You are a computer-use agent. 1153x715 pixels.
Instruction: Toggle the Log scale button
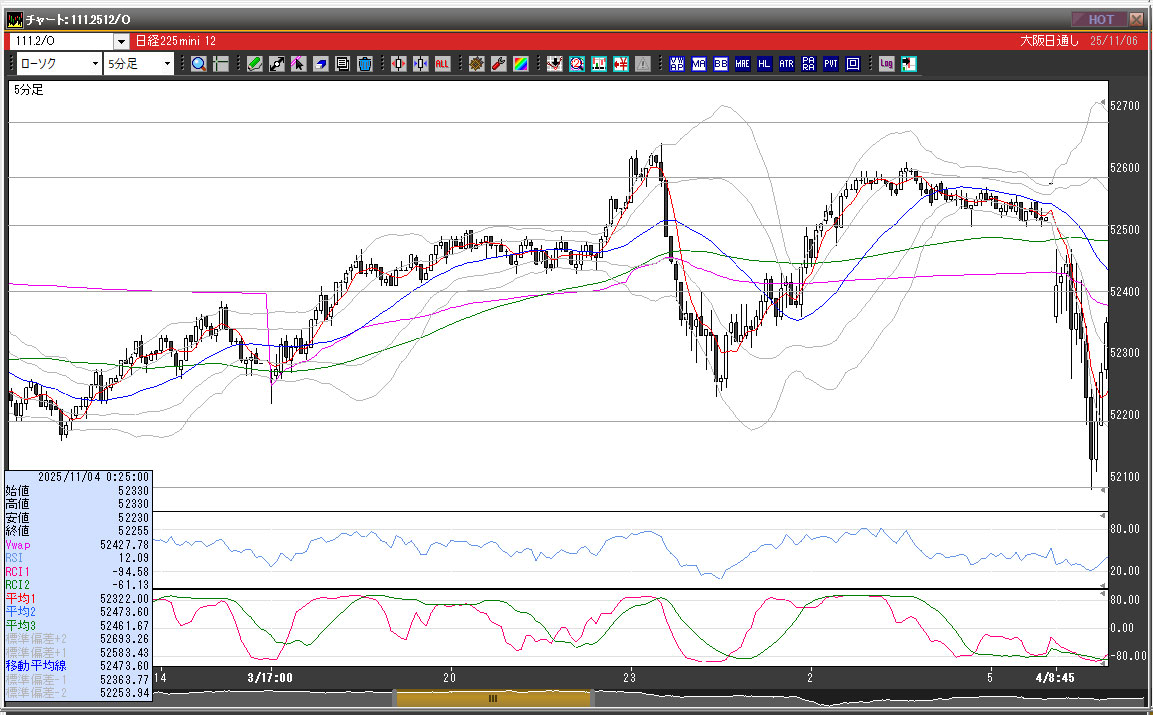[x=886, y=64]
